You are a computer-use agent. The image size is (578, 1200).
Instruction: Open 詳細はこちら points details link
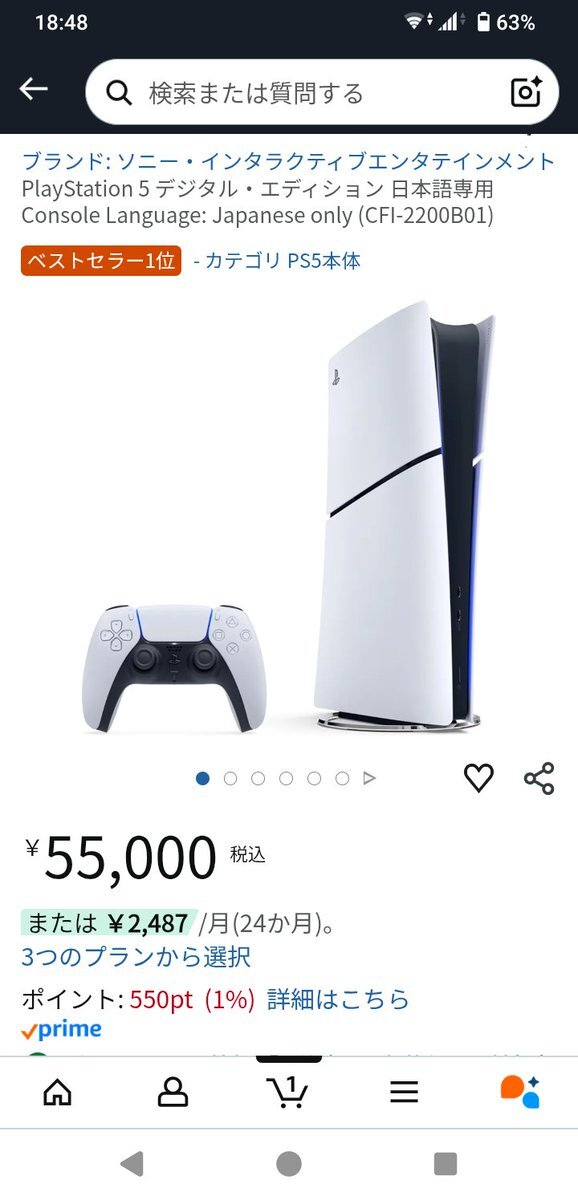(338, 999)
